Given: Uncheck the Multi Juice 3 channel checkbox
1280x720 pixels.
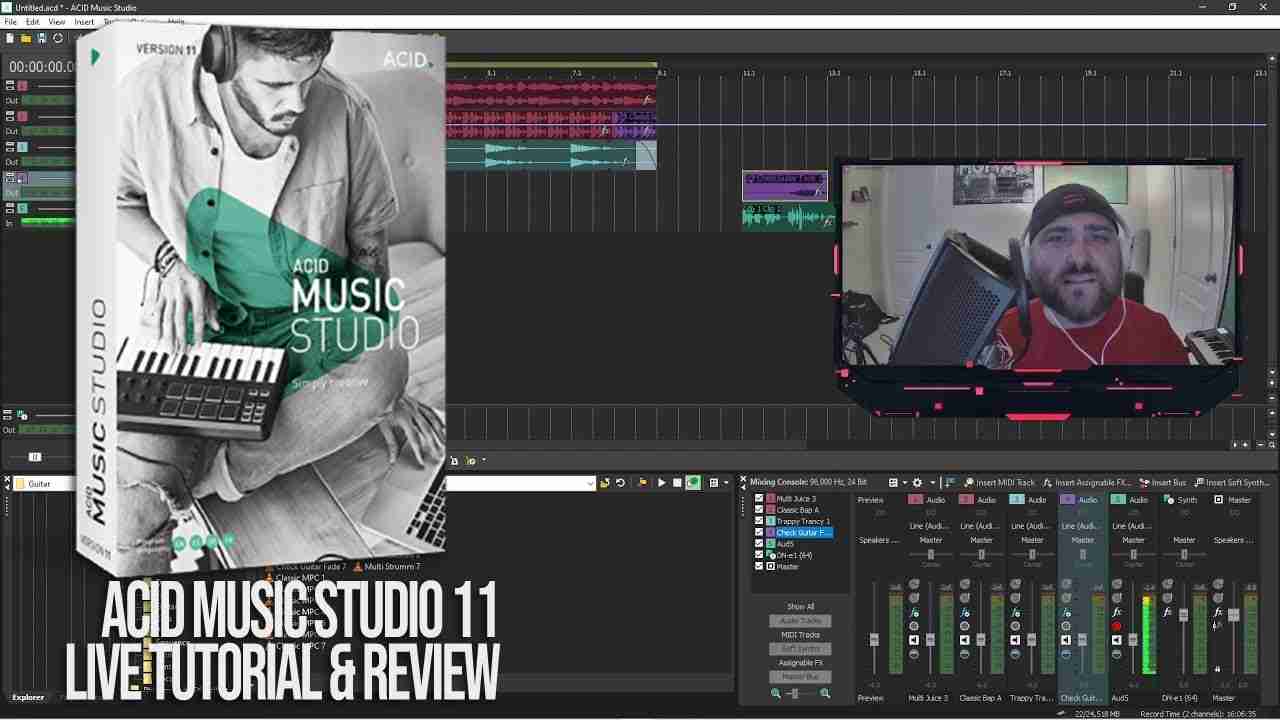Looking at the screenshot, I should [759, 498].
